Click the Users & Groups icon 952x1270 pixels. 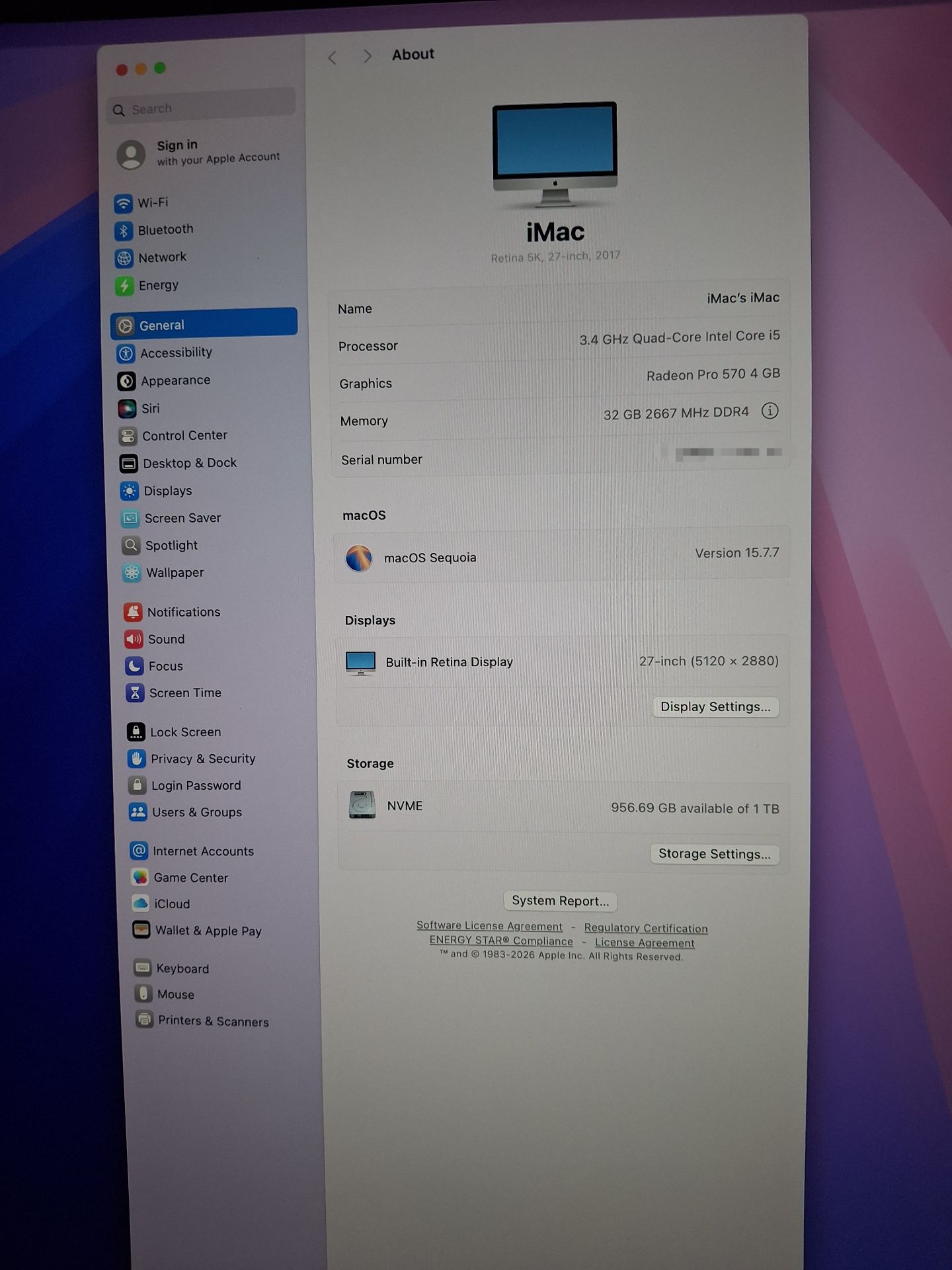click(138, 812)
